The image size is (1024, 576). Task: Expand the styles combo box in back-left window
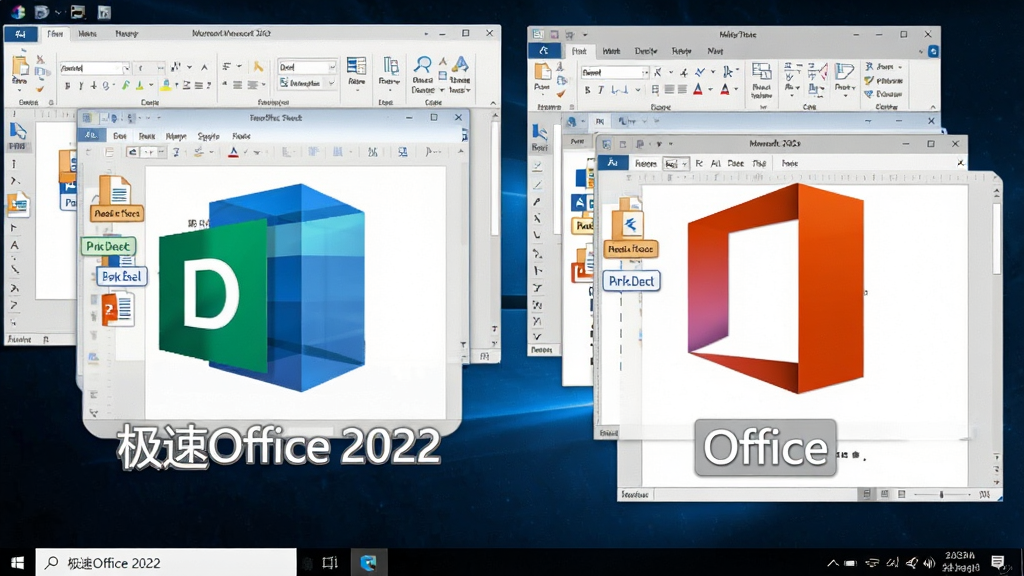(332, 67)
